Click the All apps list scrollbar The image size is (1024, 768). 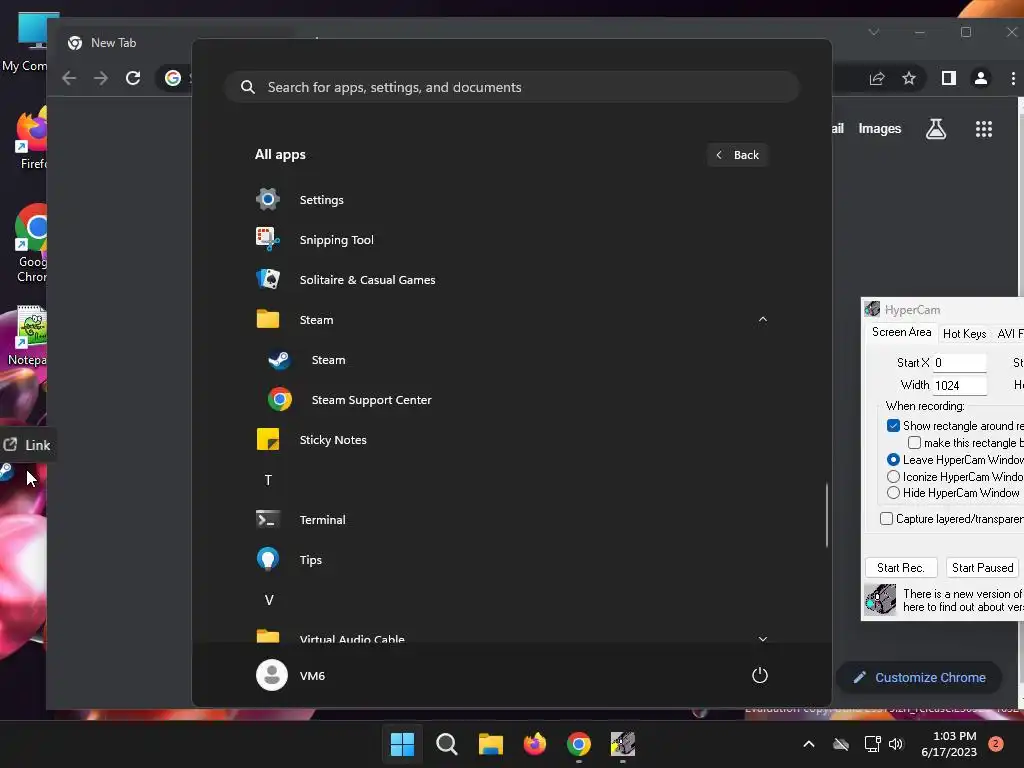827,515
